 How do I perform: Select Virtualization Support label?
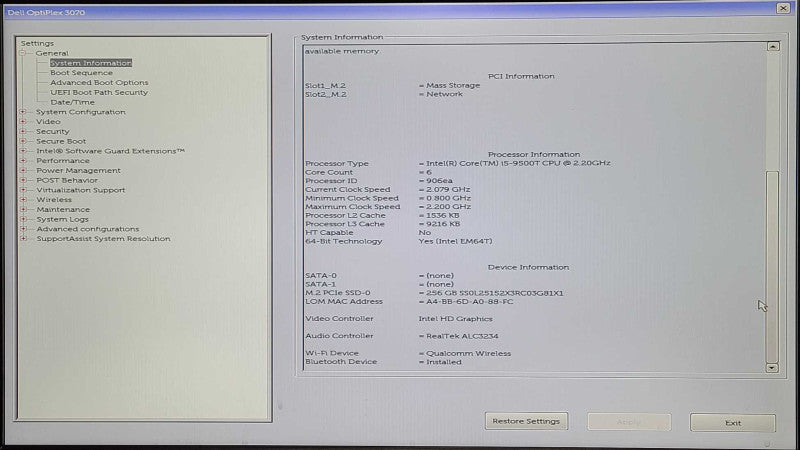pyautogui.click(x=81, y=190)
